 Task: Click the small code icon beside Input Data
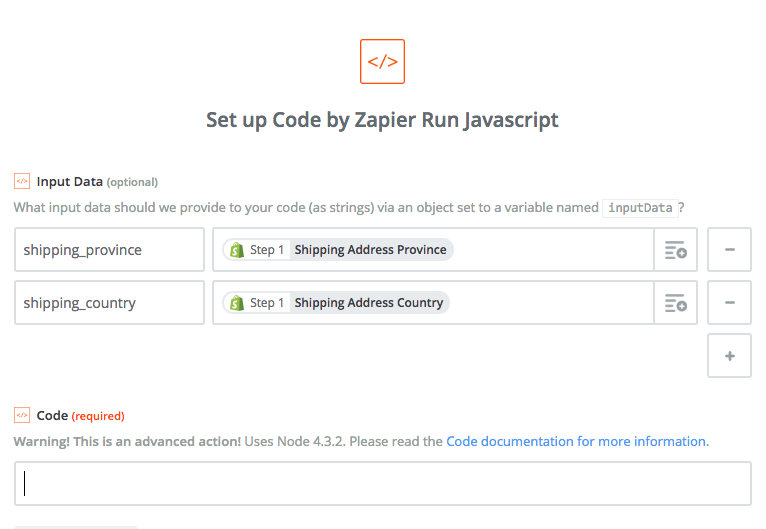(22, 181)
